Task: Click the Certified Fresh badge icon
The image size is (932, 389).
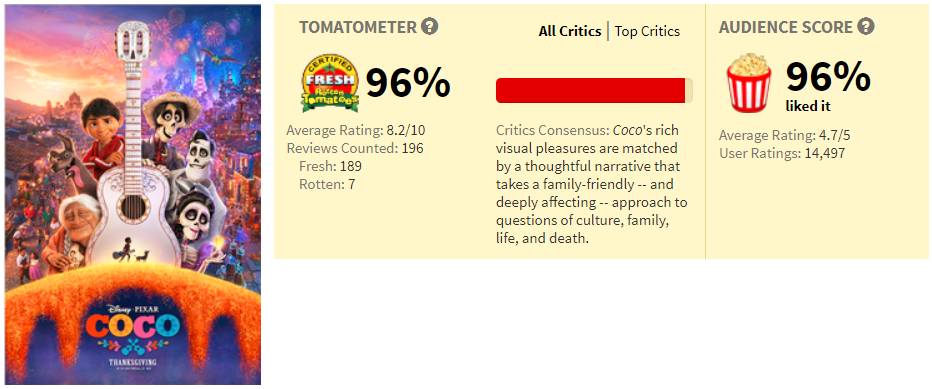Action: click(330, 83)
